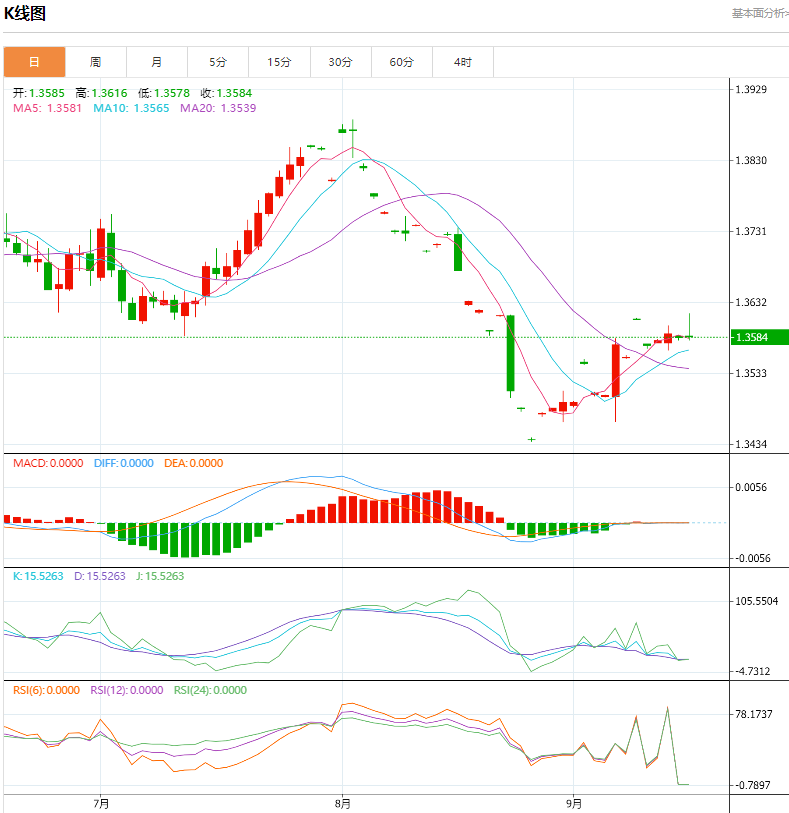Viewport: 789px width, 813px height.
Task: Switch to the 4时 interval tab
Action: tap(462, 62)
